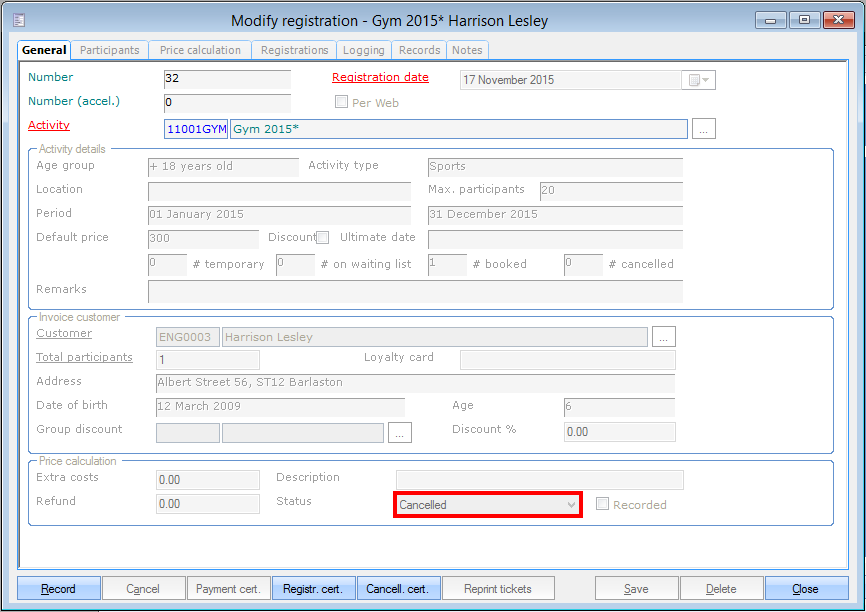Viewport: 866px width, 612px height.
Task: Maximize the Modify registration window
Action: tap(803, 20)
